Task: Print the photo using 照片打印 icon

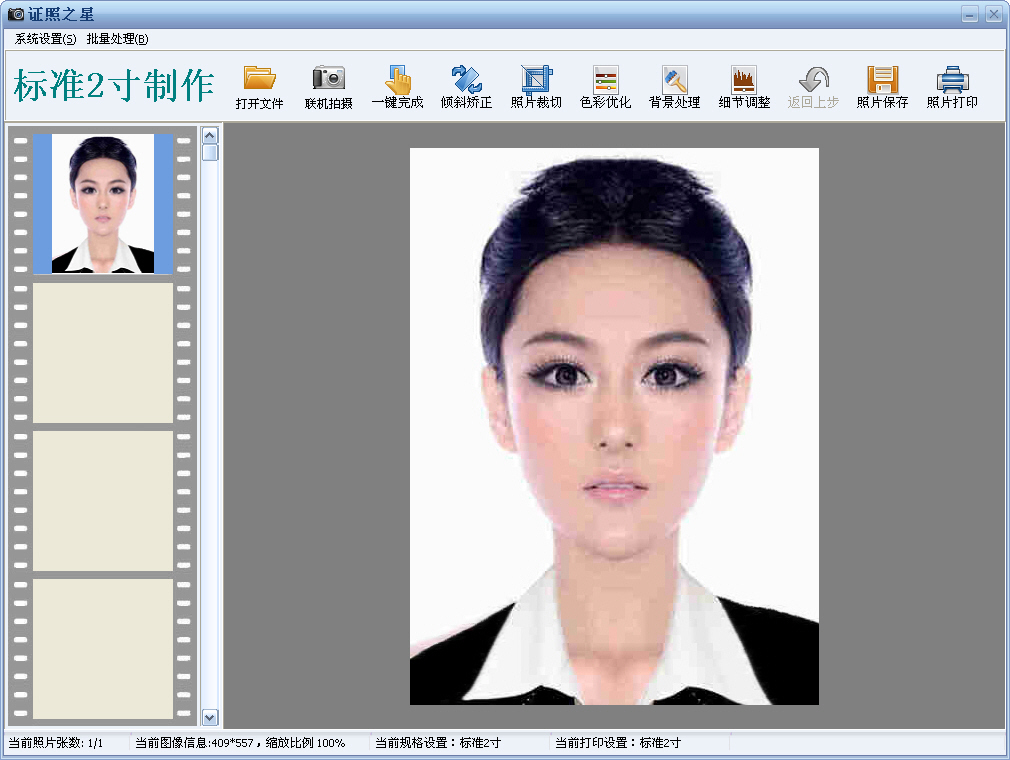Action: tap(952, 80)
